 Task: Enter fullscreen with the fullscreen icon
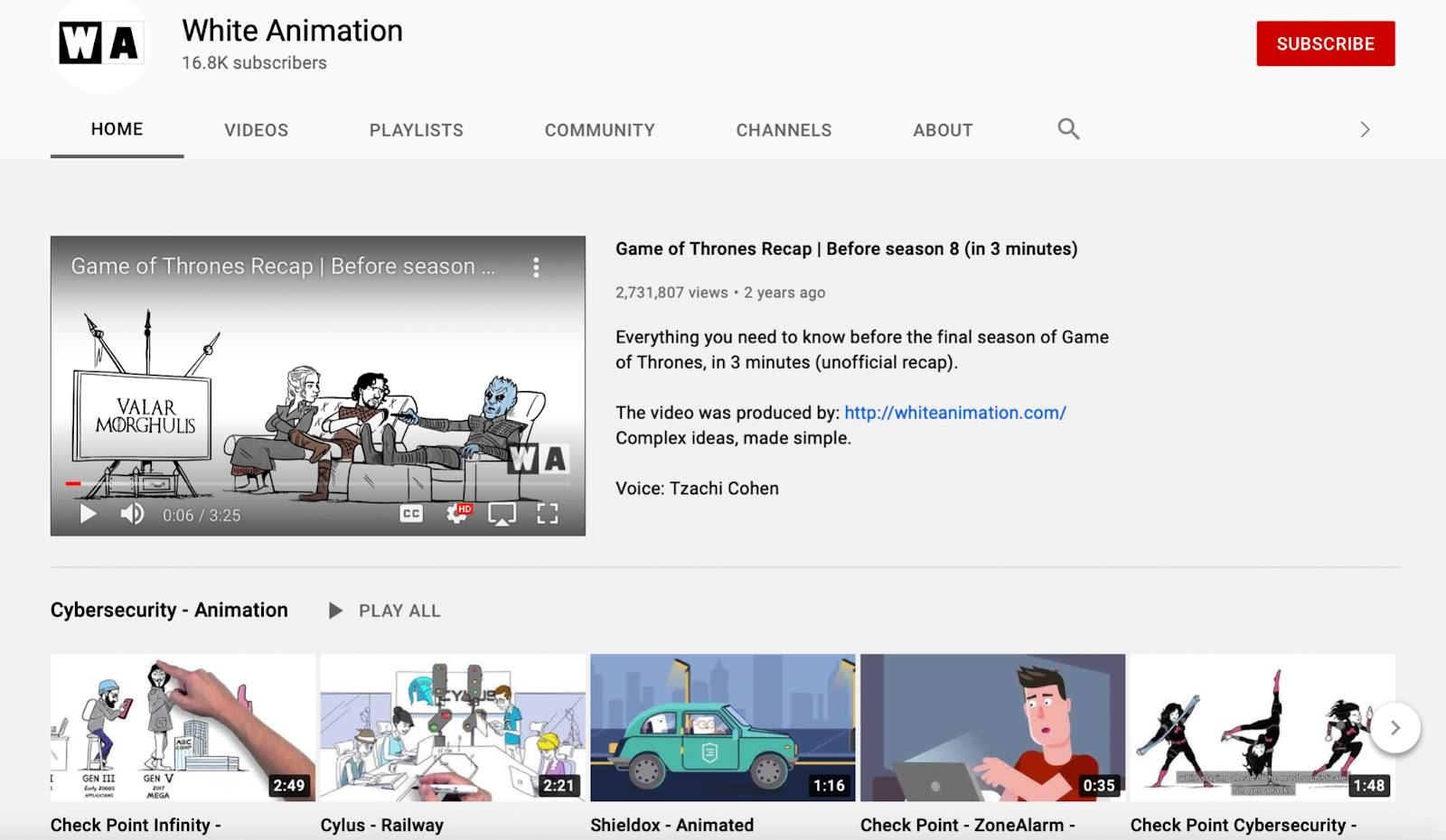coord(548,514)
